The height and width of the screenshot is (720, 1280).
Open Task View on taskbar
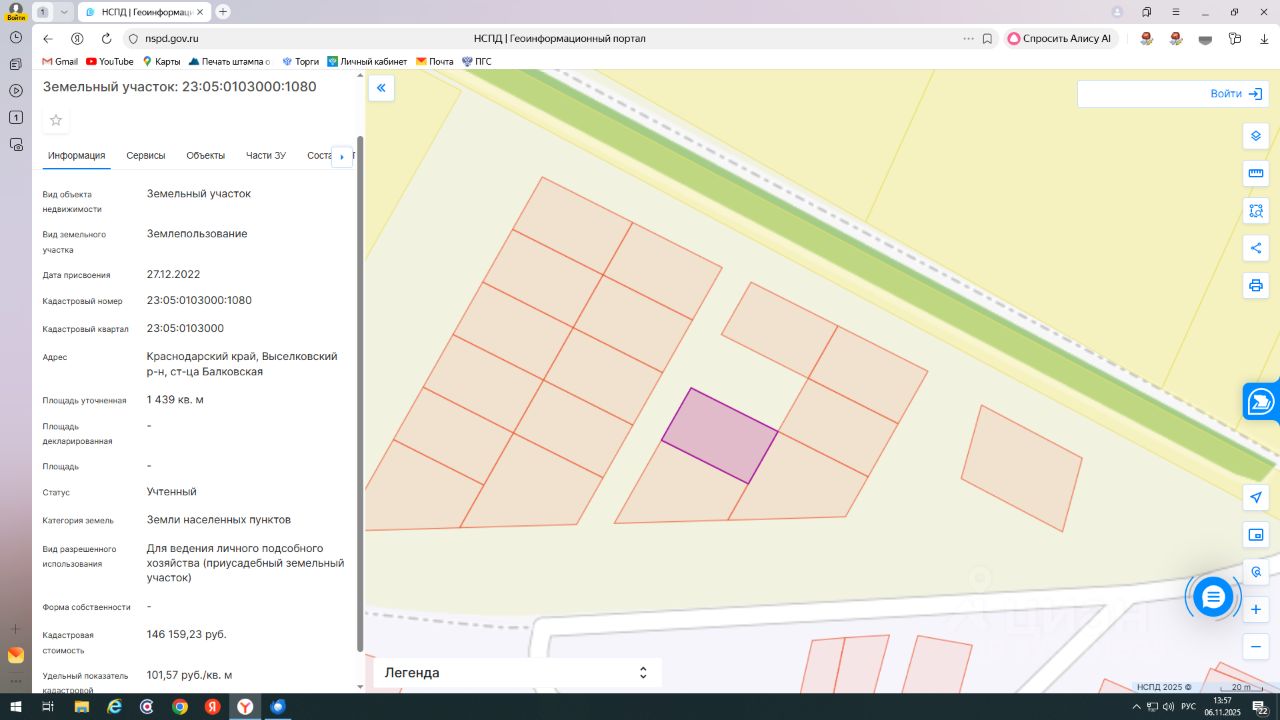[48, 707]
